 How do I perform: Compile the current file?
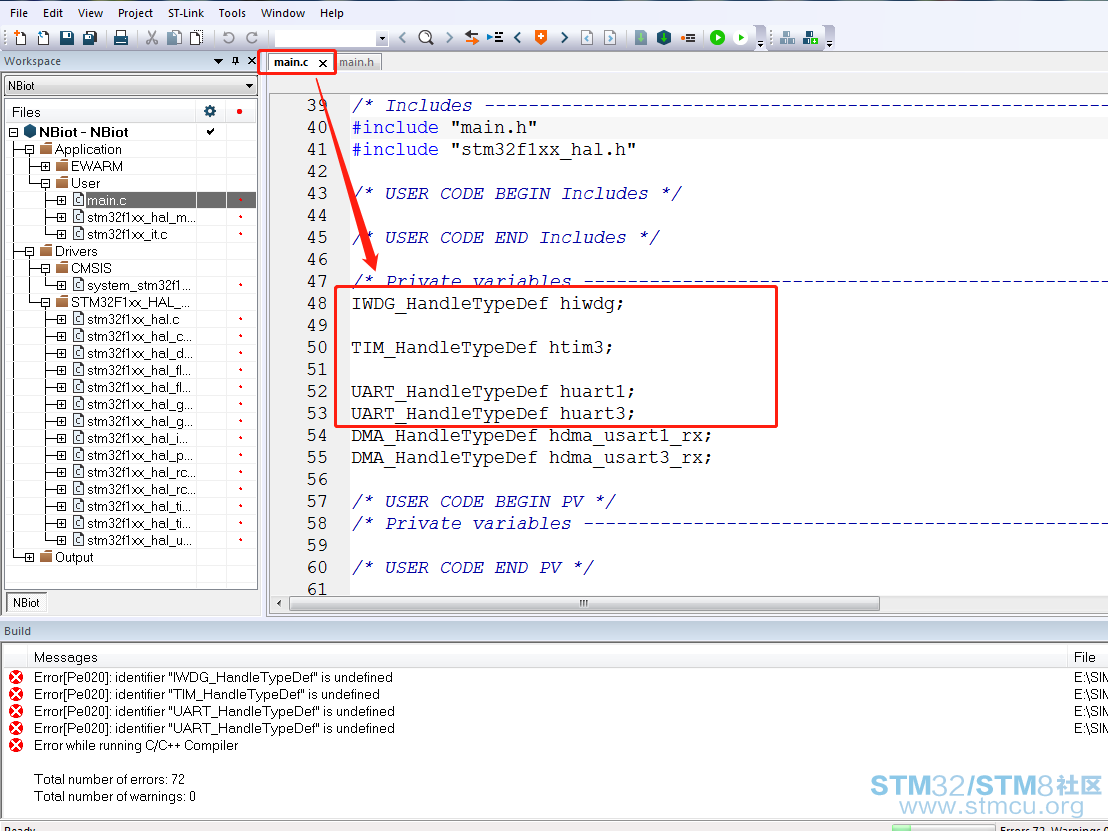(640, 37)
